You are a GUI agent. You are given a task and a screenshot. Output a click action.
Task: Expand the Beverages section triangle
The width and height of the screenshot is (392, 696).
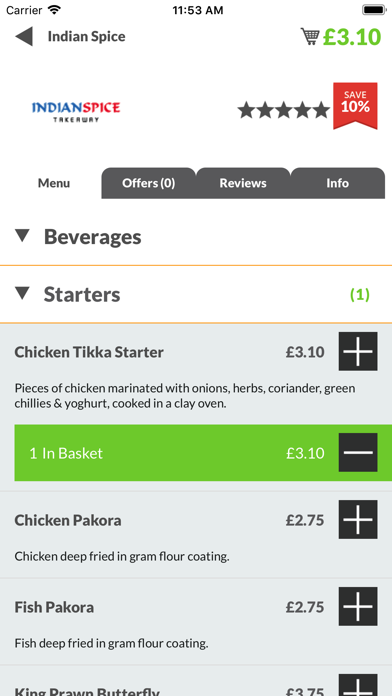click(22, 236)
